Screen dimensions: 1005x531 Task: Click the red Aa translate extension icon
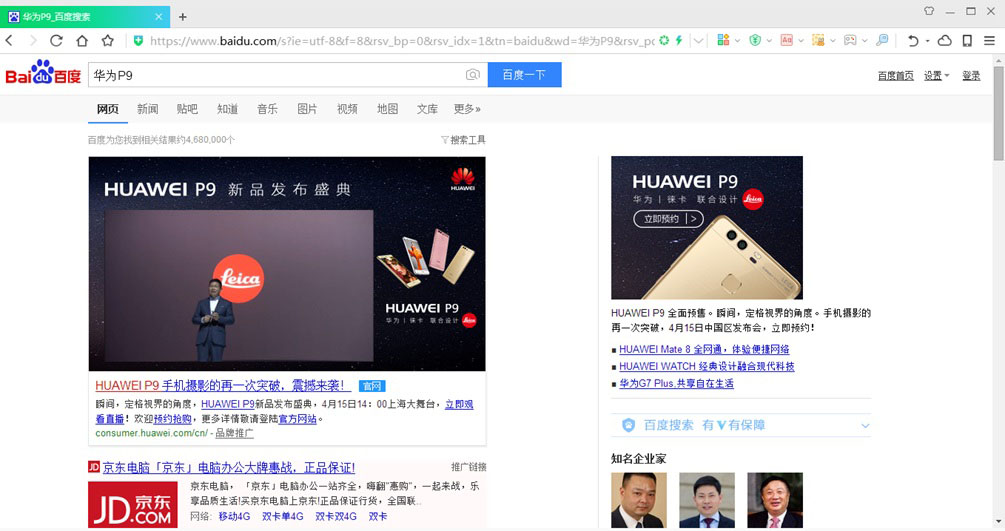[x=786, y=40]
